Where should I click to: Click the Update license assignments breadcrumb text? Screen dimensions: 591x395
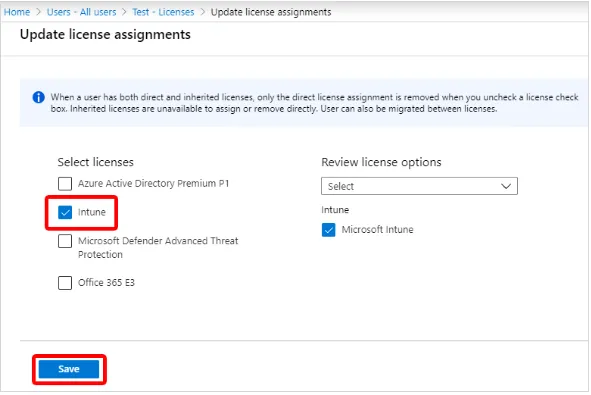271,12
